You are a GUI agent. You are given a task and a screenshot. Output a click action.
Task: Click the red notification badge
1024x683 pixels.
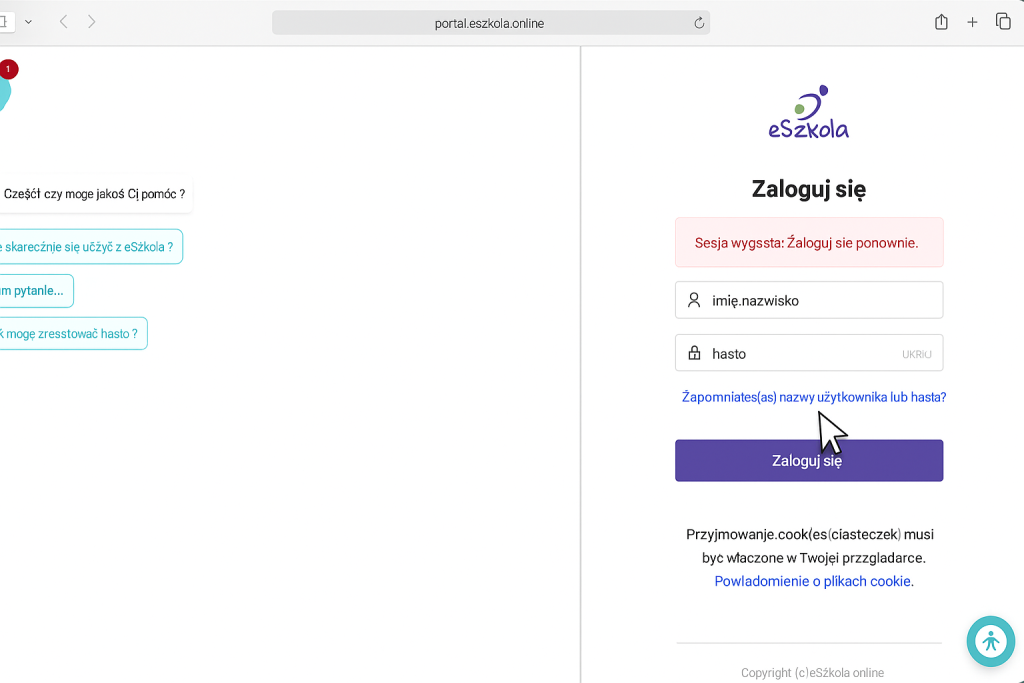click(x=8, y=69)
